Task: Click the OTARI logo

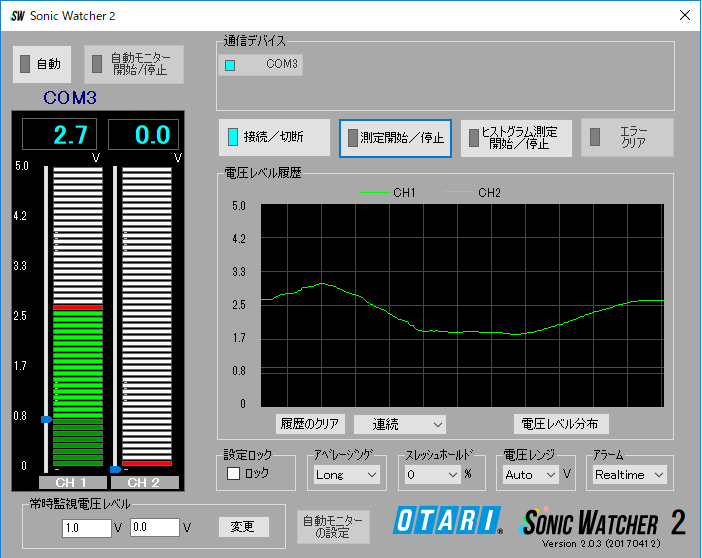Action: click(448, 520)
